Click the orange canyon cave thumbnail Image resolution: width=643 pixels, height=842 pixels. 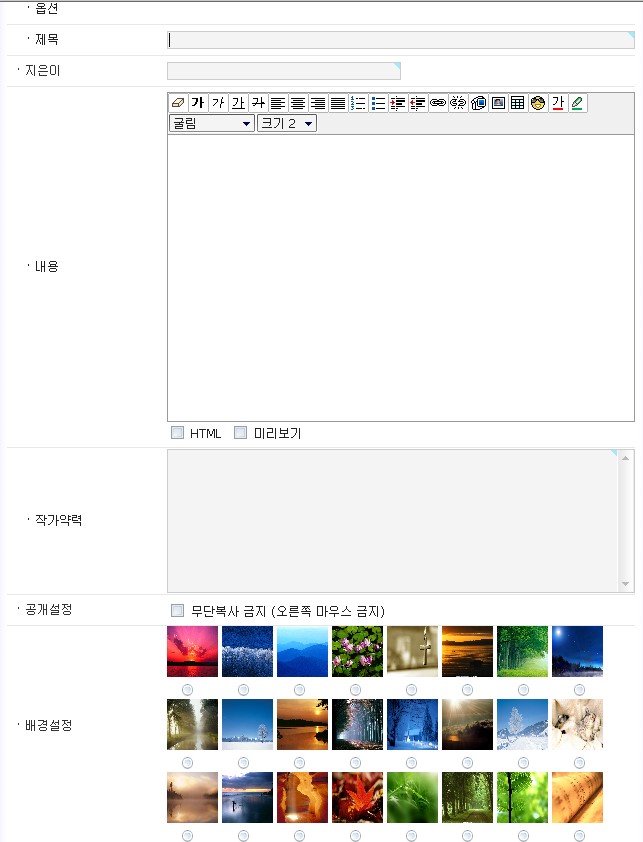[302, 797]
